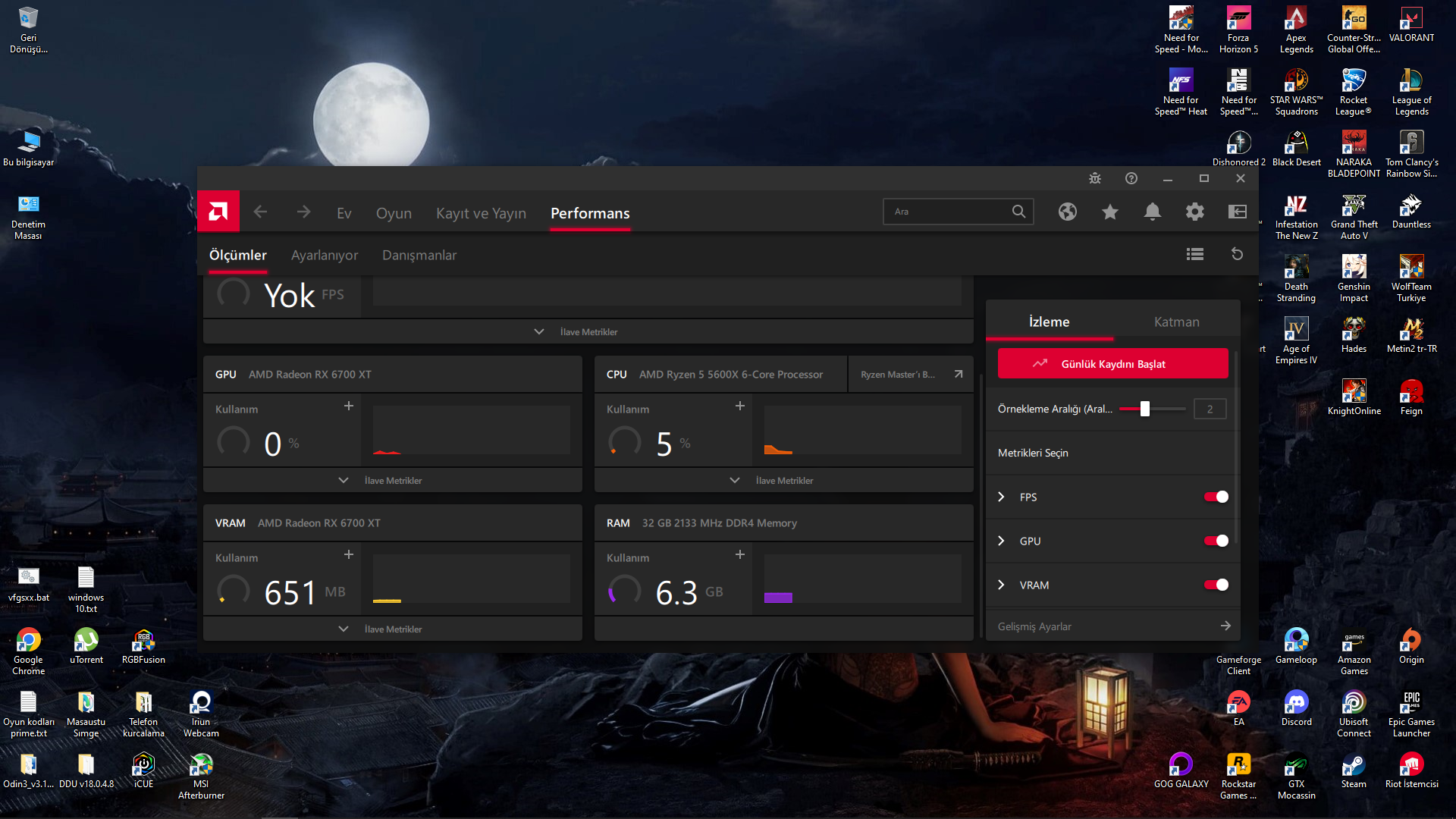Open the Ev tab

pos(344,213)
